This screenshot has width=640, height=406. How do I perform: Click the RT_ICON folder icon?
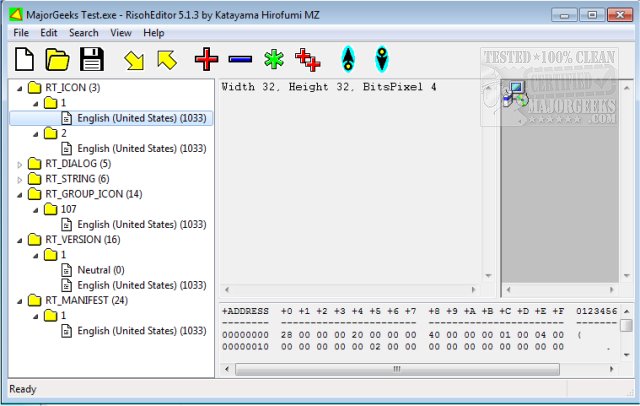35,87
